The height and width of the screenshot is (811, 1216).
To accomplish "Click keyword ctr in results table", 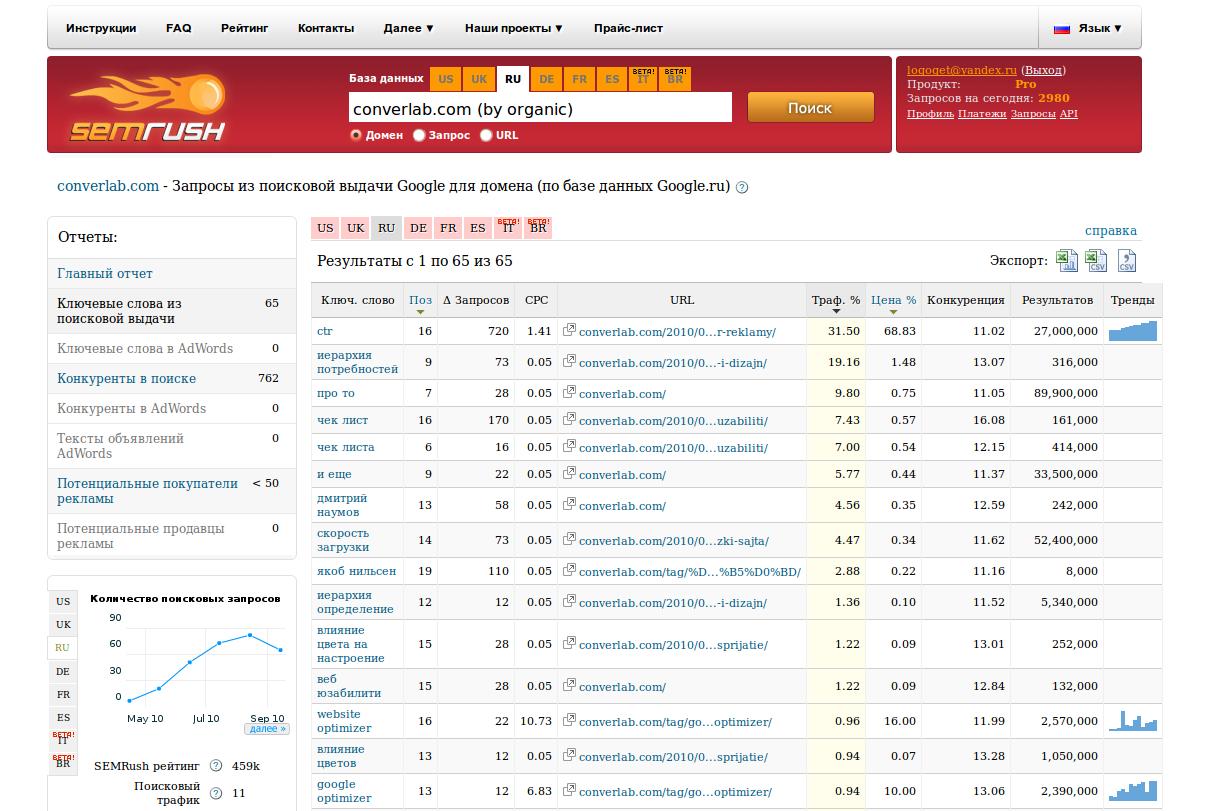I will (x=324, y=331).
